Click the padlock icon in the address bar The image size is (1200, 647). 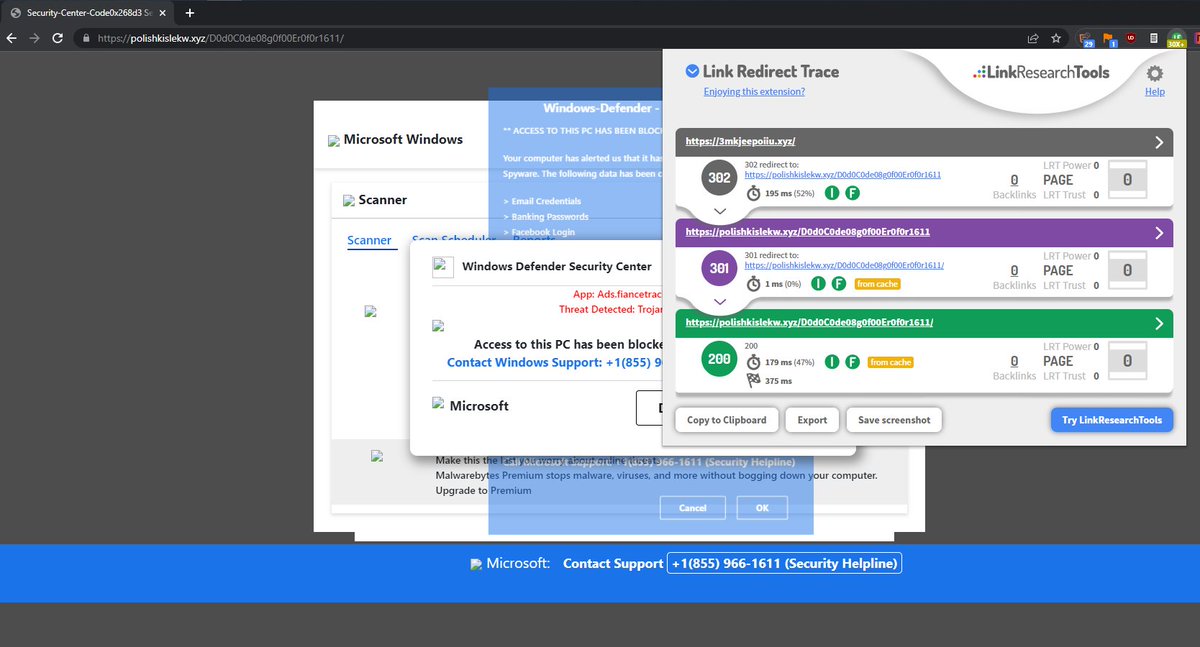tap(86, 38)
